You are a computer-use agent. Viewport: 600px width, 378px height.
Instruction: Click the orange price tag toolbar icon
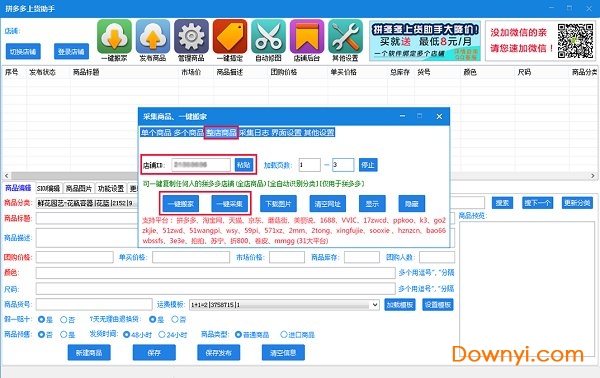point(230,36)
